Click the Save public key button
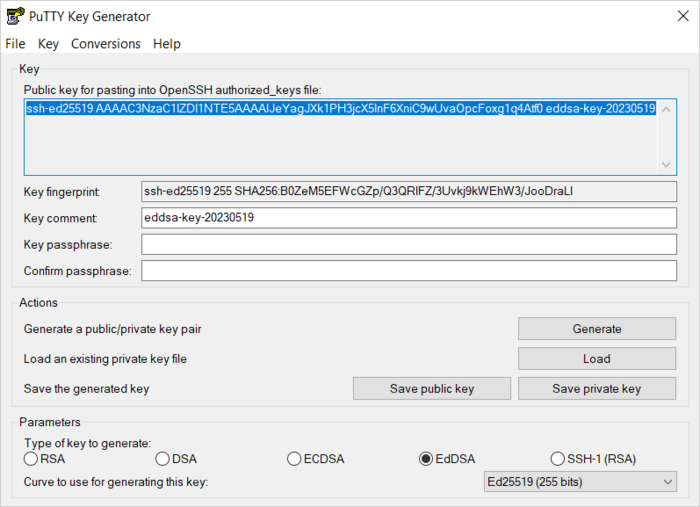Image resolution: width=700 pixels, height=507 pixels. point(432,388)
